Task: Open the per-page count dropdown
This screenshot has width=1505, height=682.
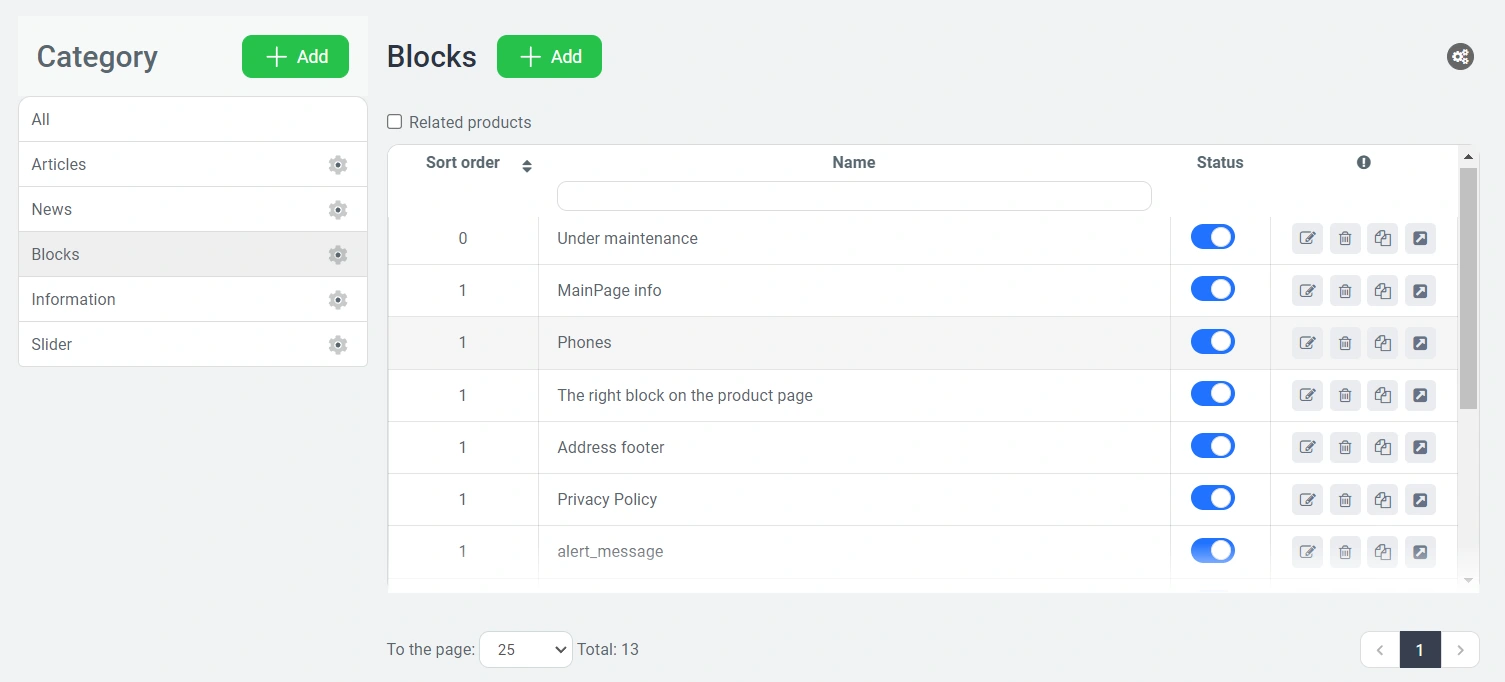Action: (x=525, y=650)
